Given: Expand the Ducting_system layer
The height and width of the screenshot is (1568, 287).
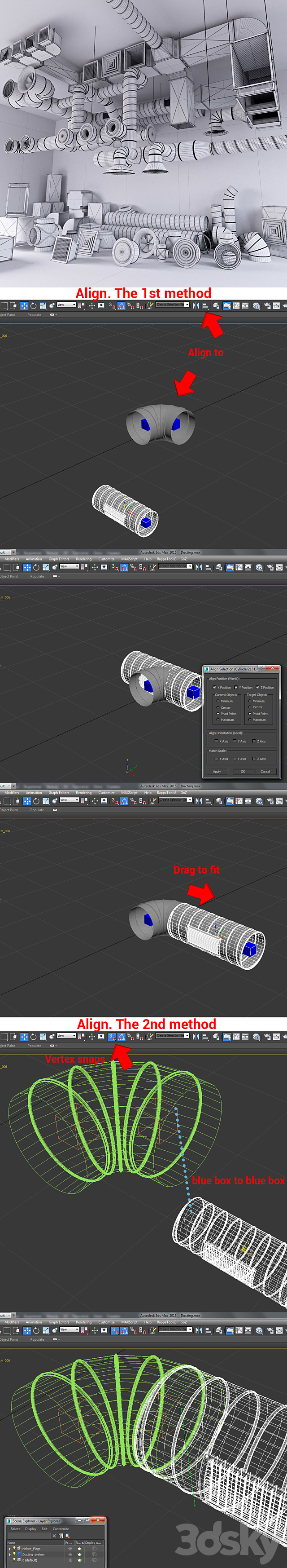Looking at the screenshot, I should 10,1555.
